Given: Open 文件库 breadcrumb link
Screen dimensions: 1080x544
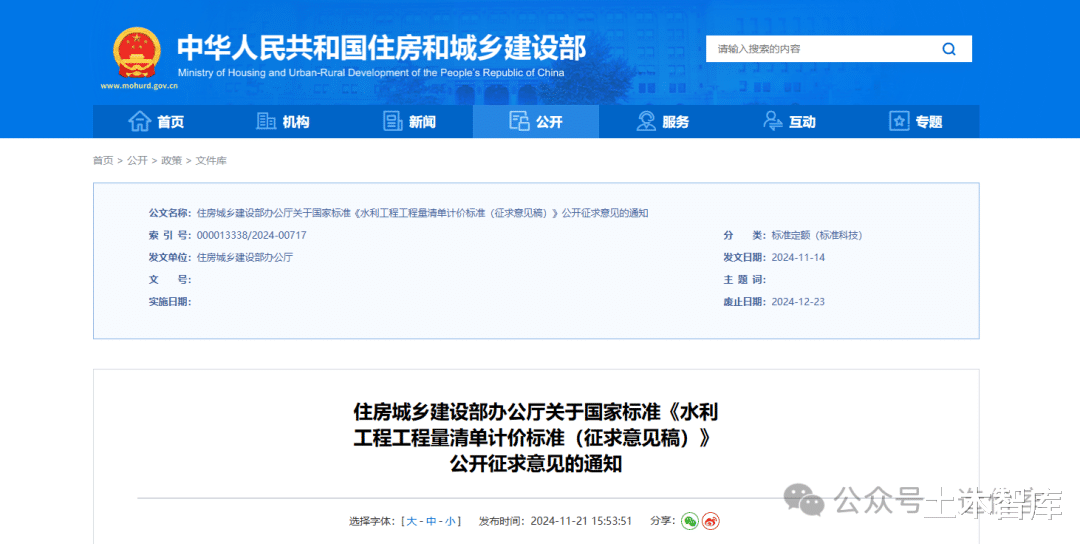Looking at the screenshot, I should [211, 160].
